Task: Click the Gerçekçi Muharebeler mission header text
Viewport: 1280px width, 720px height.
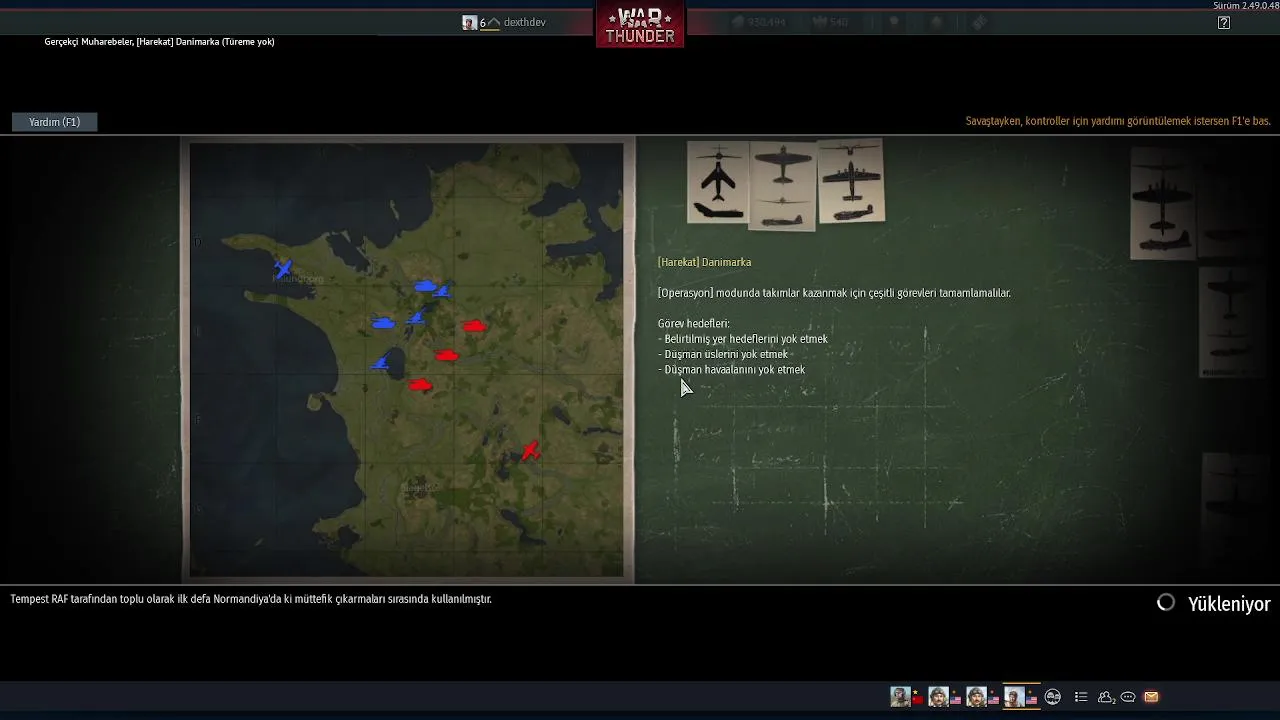Action: (x=159, y=42)
